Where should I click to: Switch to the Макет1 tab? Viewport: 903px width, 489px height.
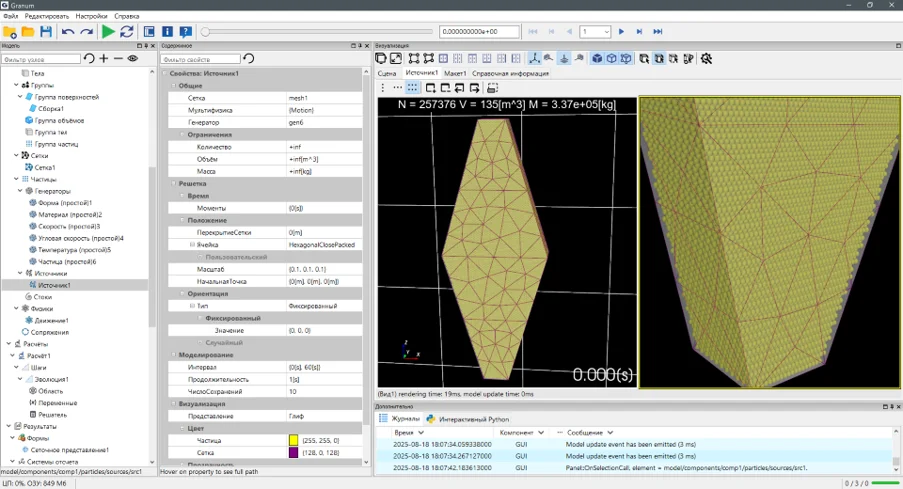coord(455,74)
